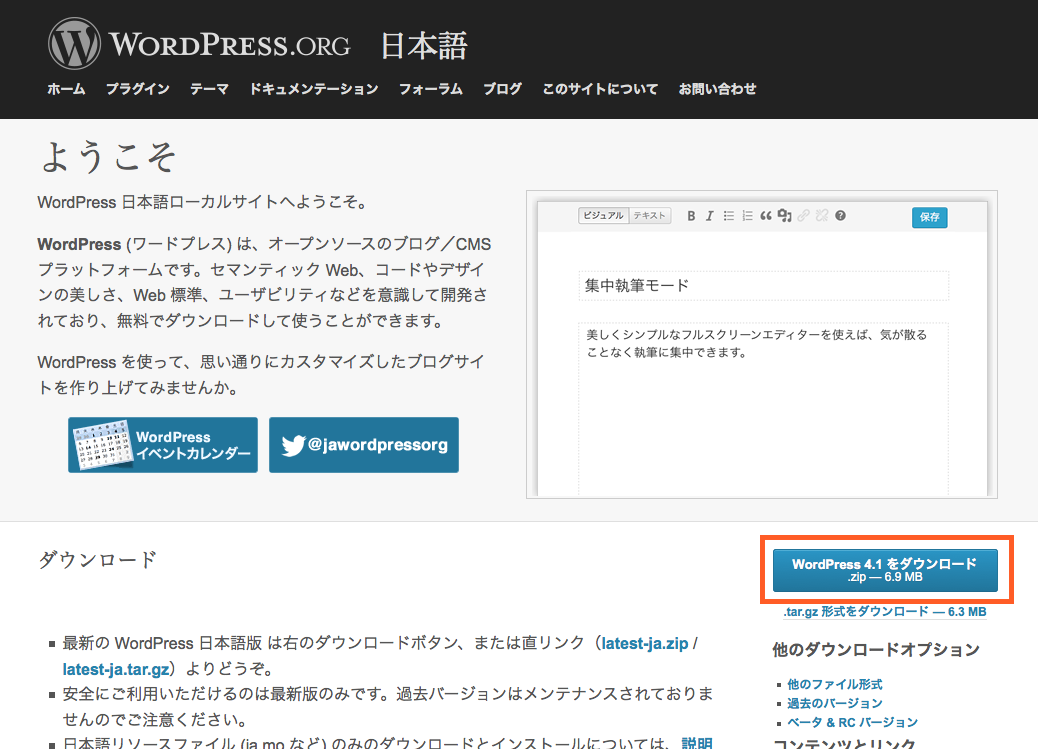This screenshot has height=749, width=1038.
Task: Insert a numbered list in editor
Action: point(747,216)
